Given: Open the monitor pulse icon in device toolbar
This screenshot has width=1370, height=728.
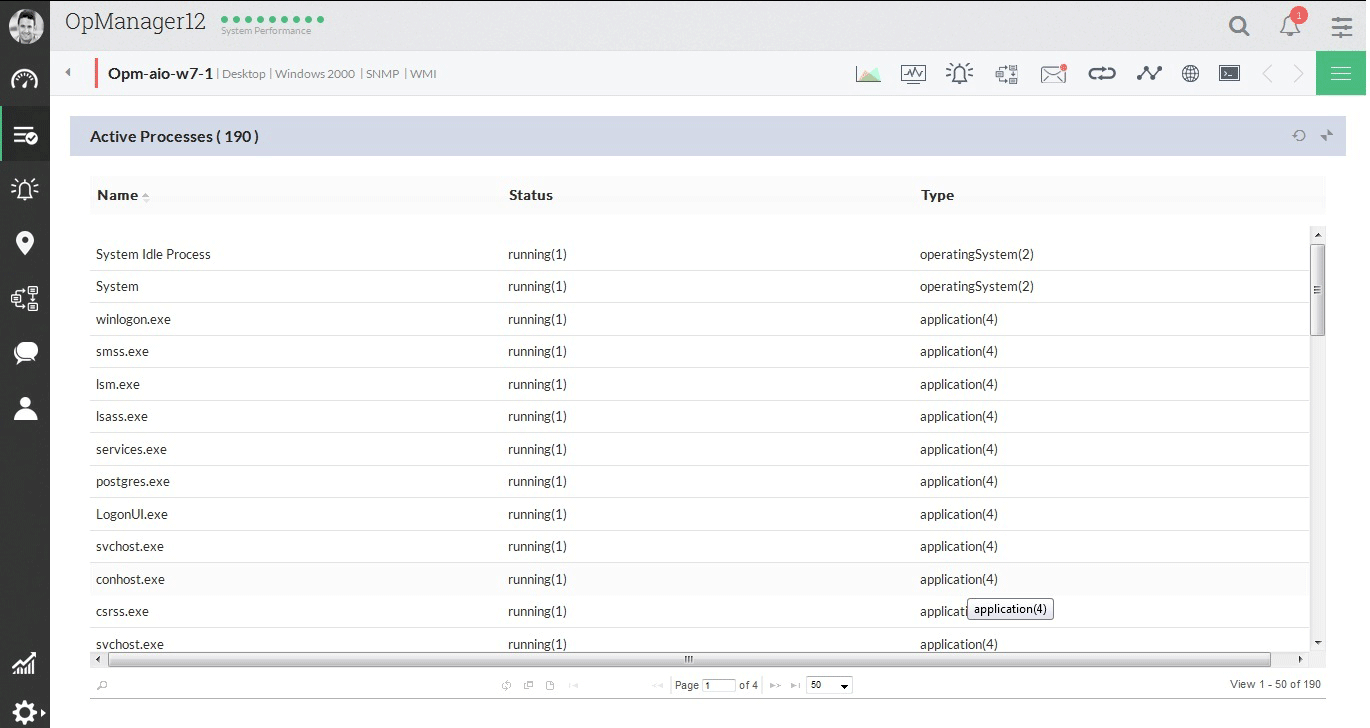Looking at the screenshot, I should pyautogui.click(x=913, y=73).
